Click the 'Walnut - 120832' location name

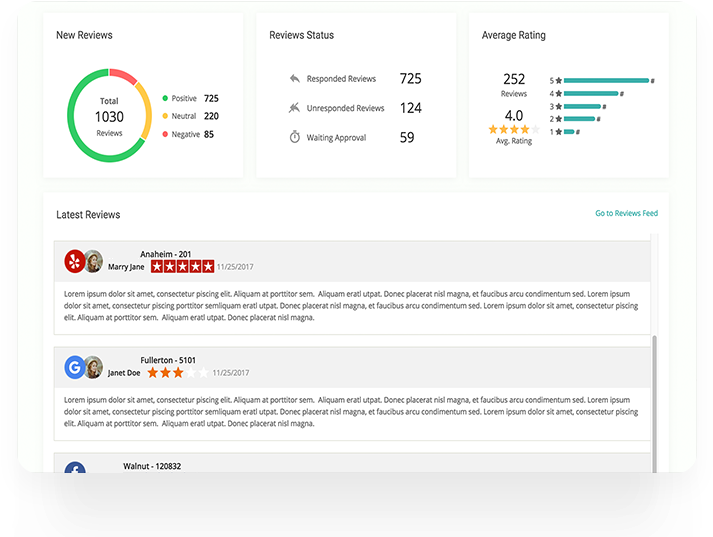(152, 466)
